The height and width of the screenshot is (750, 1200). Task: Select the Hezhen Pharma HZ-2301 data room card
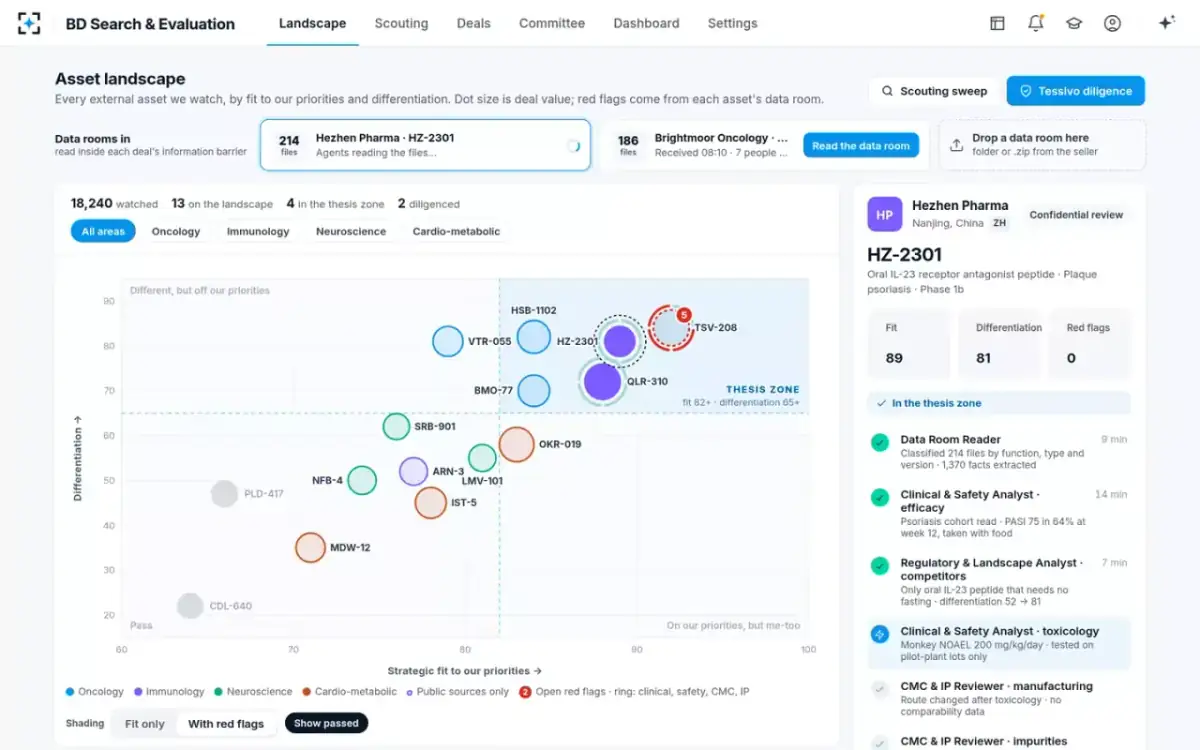point(425,146)
